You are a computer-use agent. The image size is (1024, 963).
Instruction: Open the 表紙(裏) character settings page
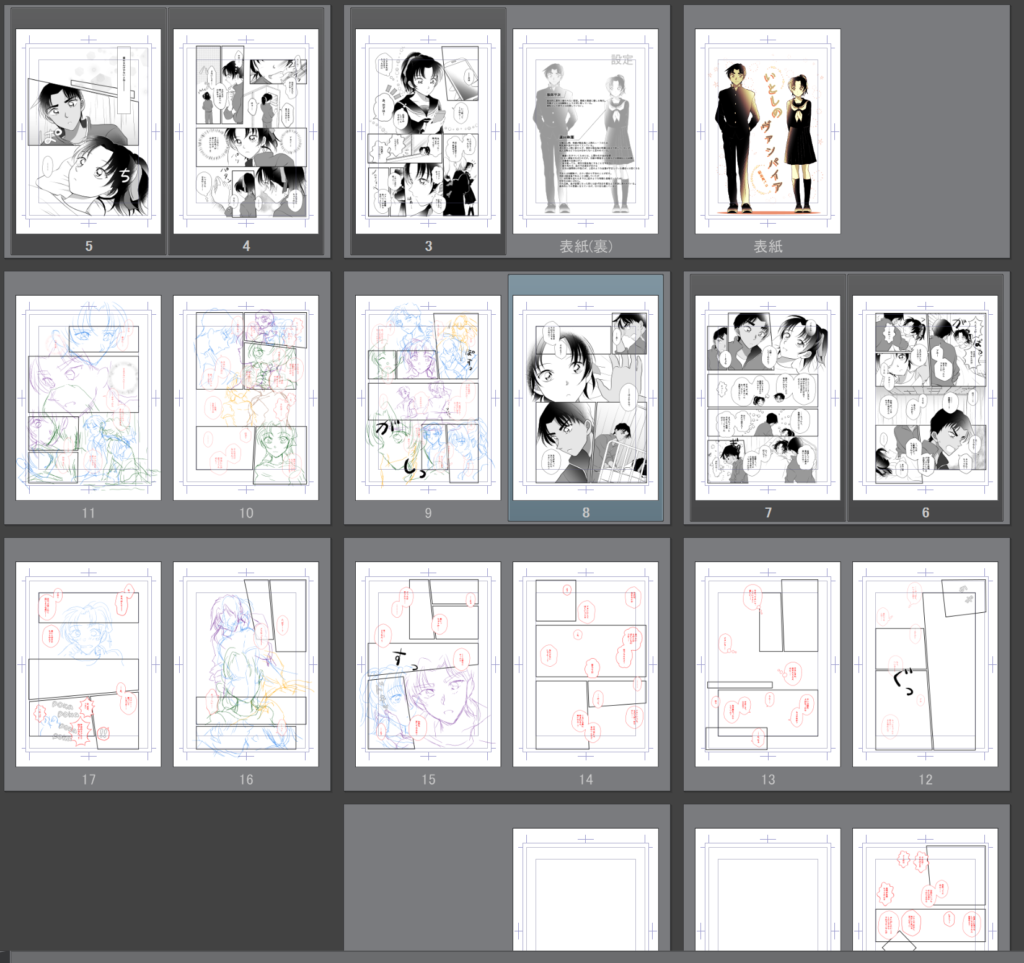click(x=585, y=131)
